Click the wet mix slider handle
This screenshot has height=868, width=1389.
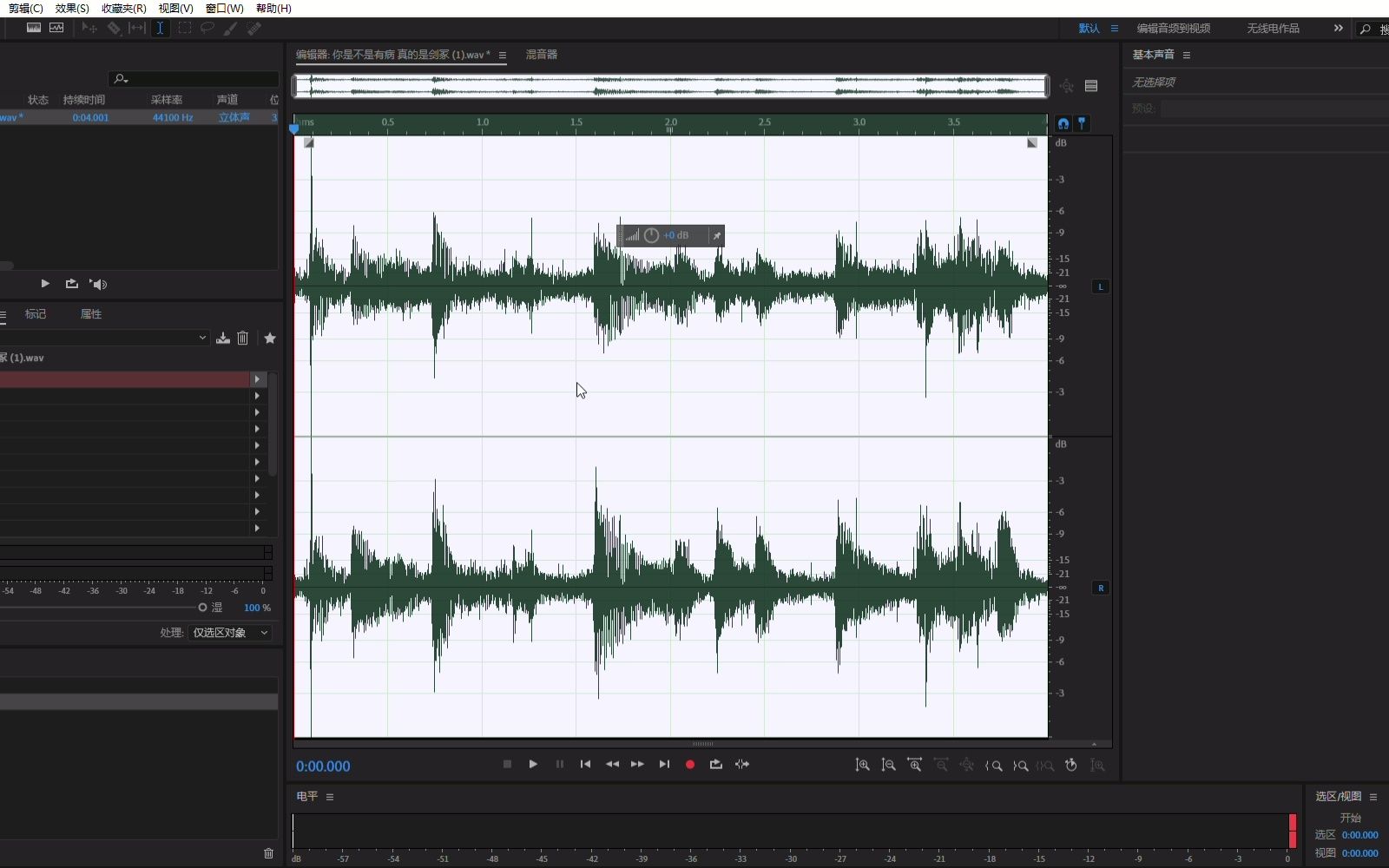[202, 608]
